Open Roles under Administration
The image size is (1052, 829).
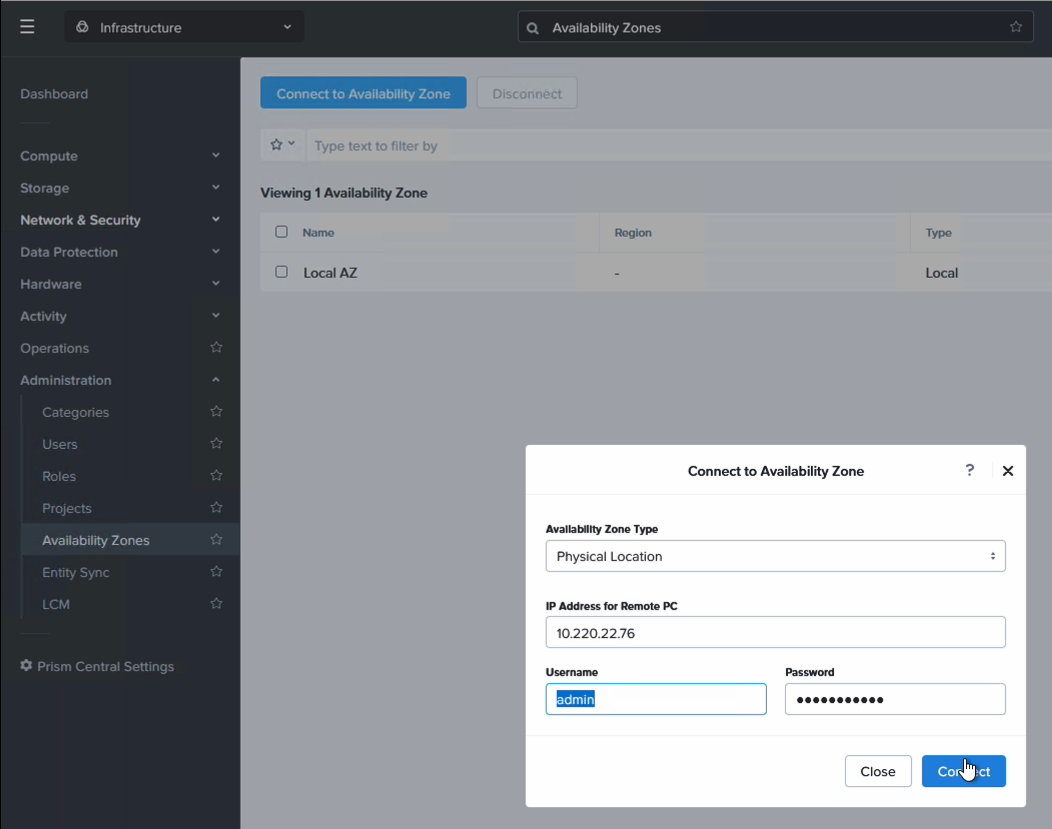point(59,476)
